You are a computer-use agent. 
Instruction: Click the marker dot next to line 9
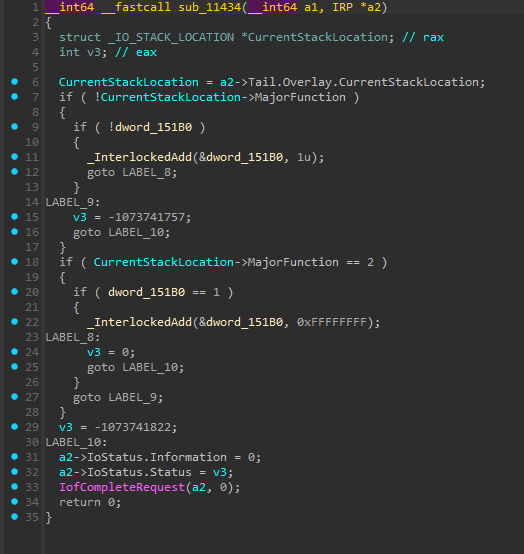click(x=14, y=126)
